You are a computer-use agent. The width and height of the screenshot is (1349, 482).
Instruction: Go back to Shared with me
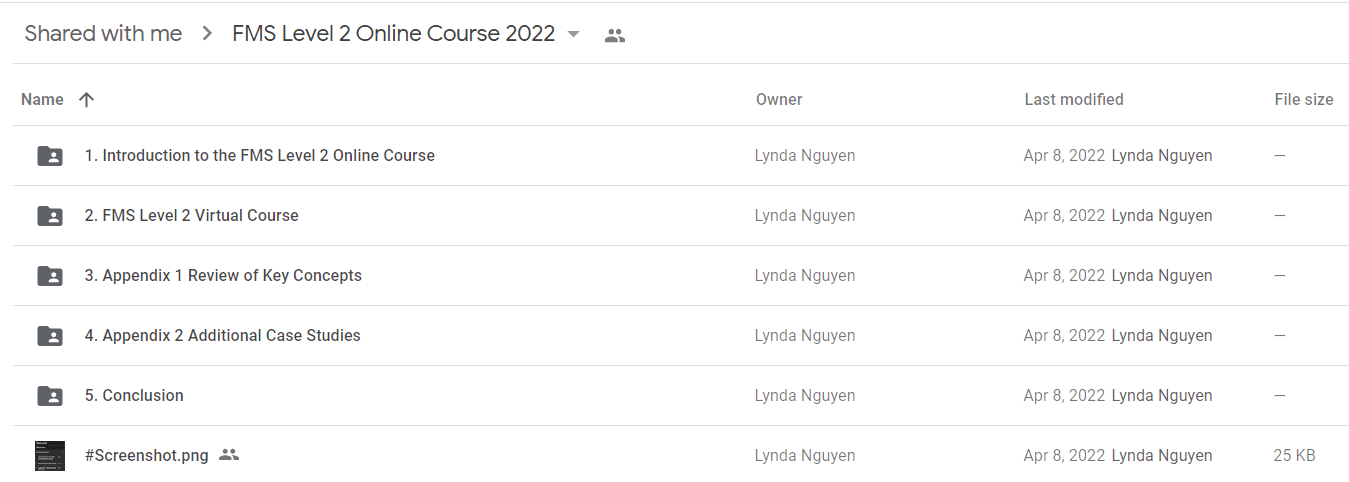103,33
